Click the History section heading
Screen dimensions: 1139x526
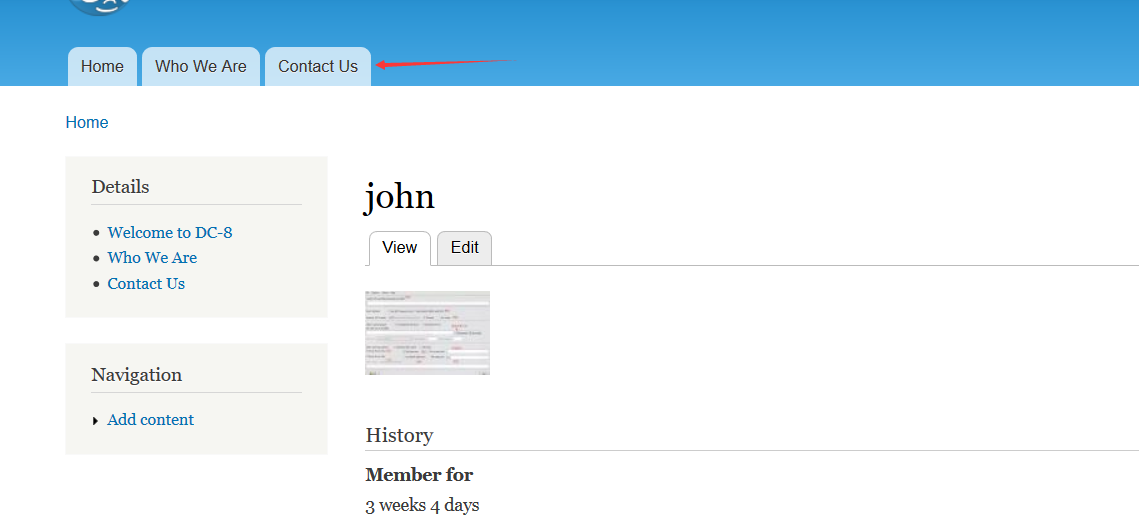pos(399,435)
